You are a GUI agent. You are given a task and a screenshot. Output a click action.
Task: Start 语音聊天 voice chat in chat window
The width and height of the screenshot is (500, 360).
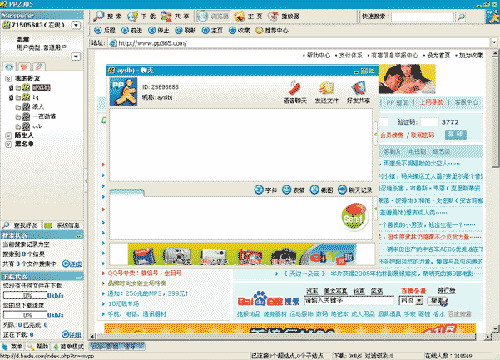point(295,93)
